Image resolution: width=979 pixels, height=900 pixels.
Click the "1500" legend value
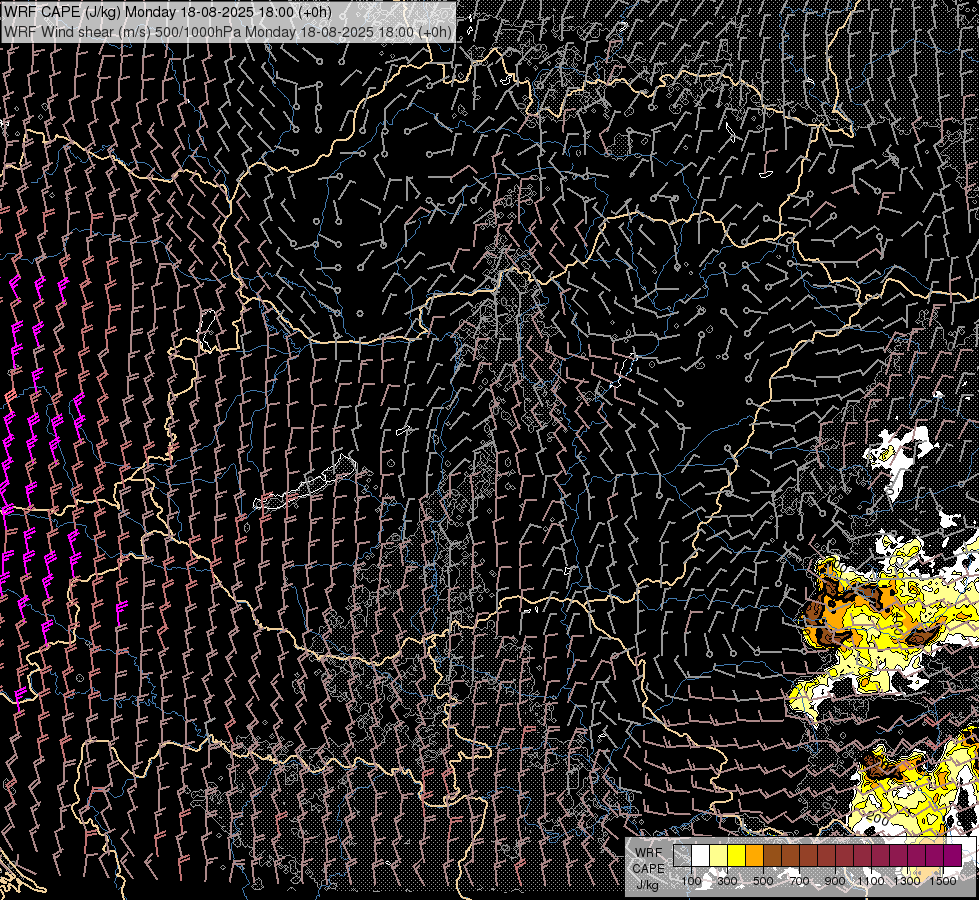[943, 881]
